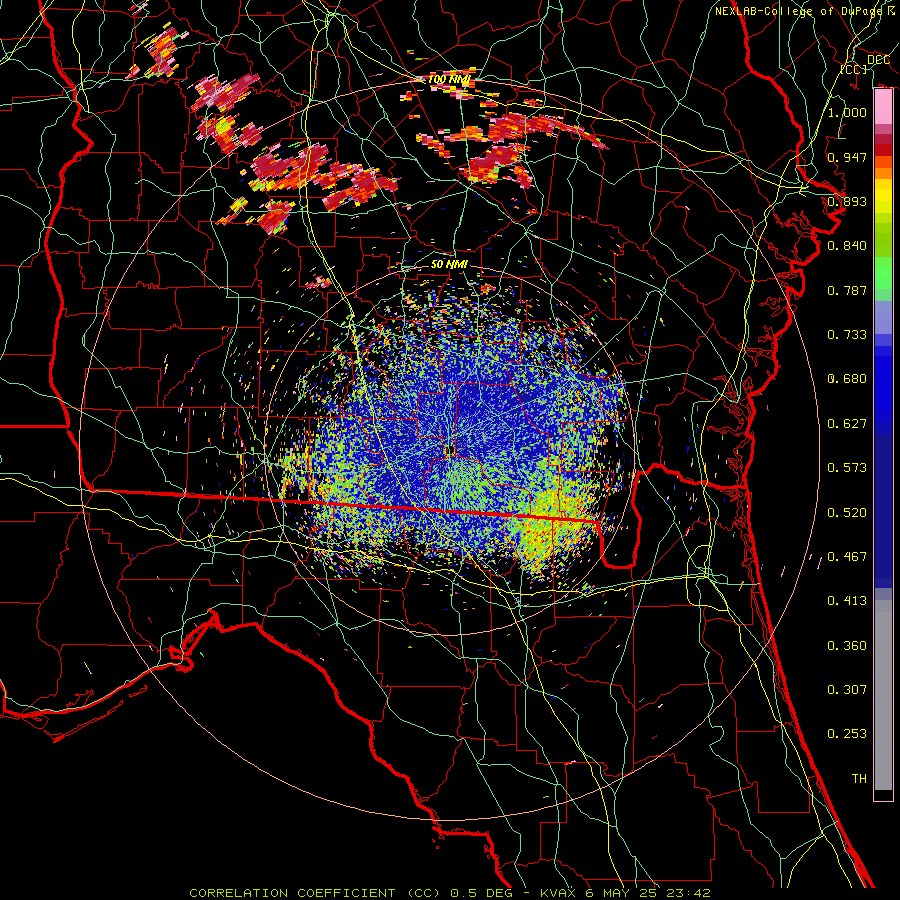The width and height of the screenshot is (900, 900).
Task: Select the 0.467 legend value
Action: 847,557
